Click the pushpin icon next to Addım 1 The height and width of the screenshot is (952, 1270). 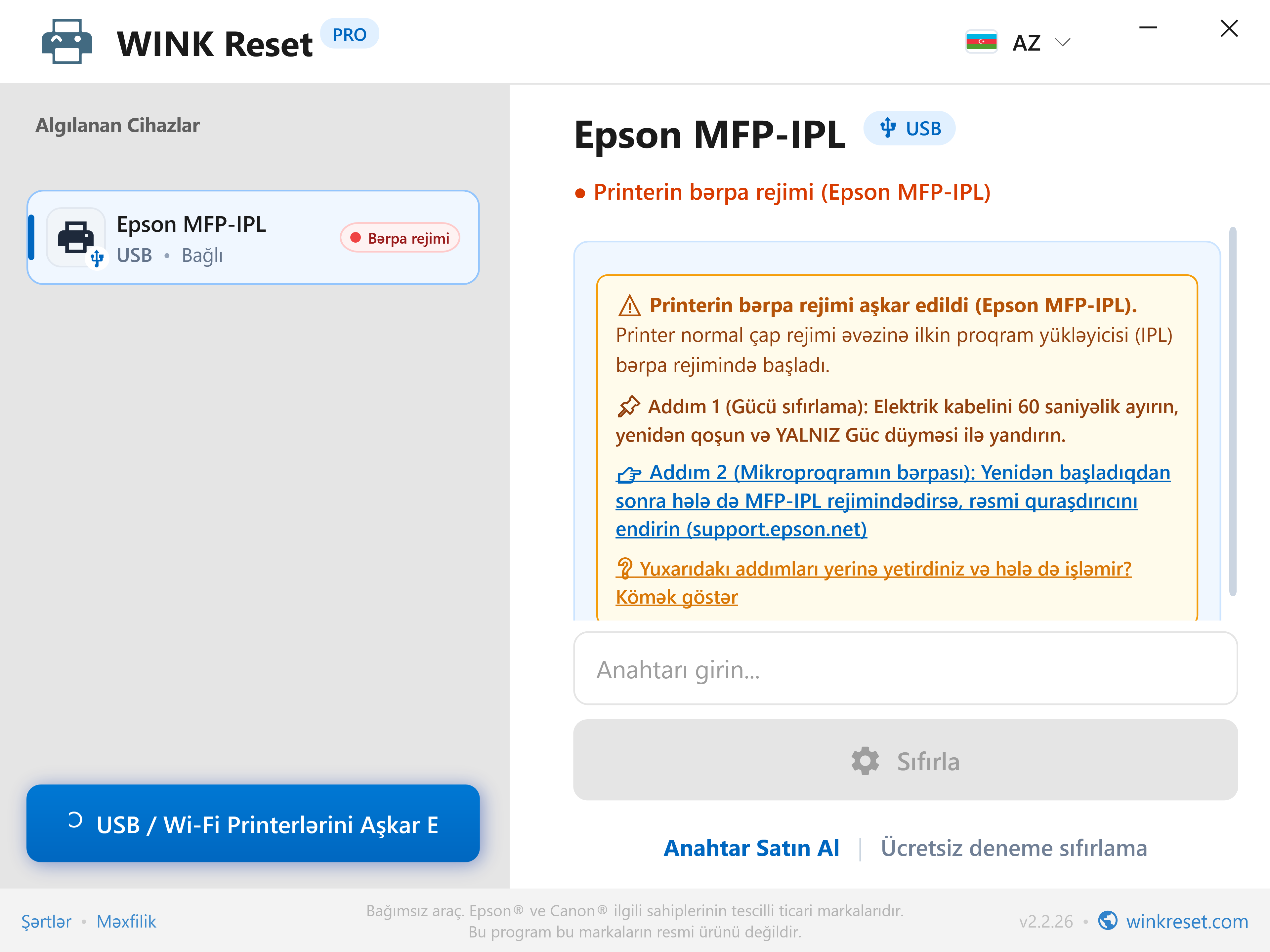point(628,406)
